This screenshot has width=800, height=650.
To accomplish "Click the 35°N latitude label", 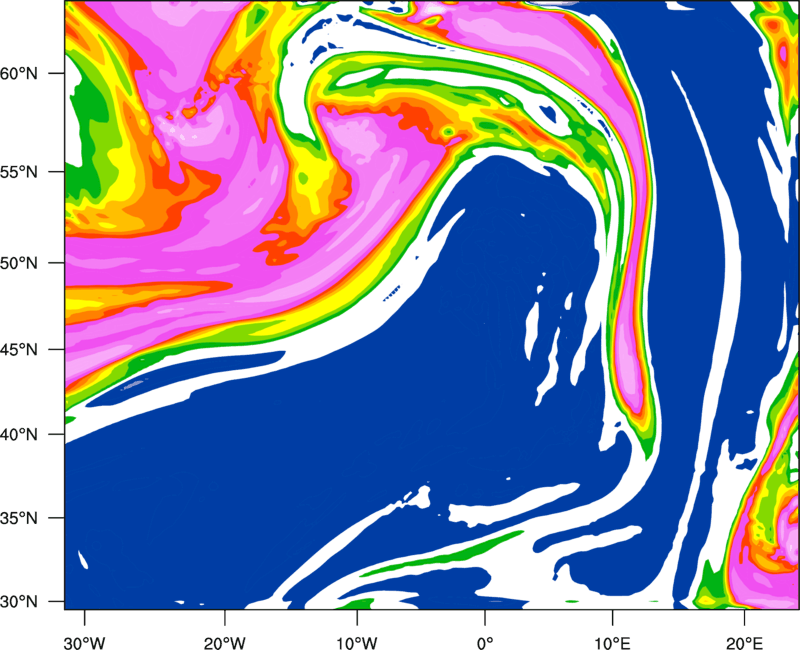I will pyautogui.click(x=19, y=518).
